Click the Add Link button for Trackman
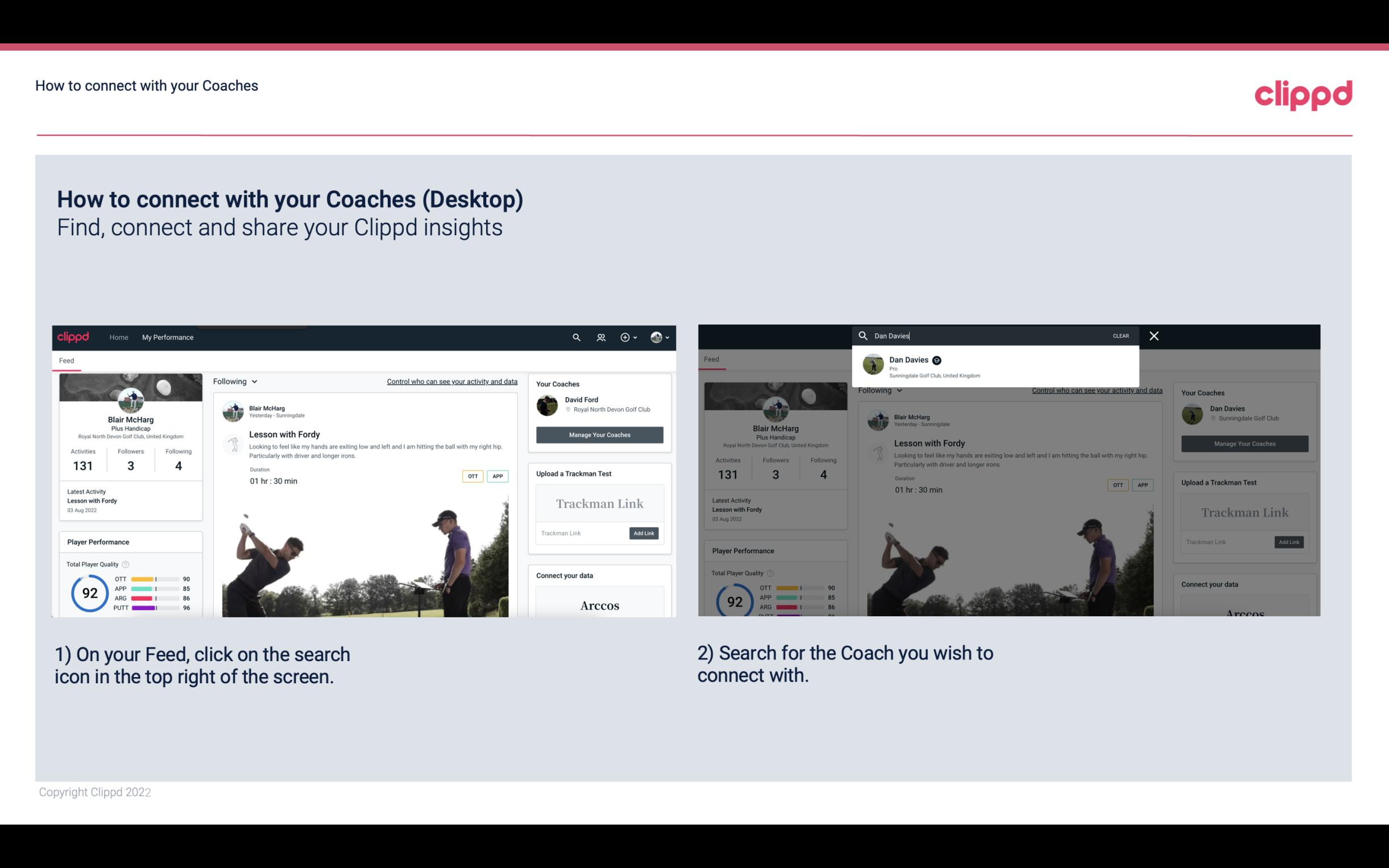 pos(644,533)
